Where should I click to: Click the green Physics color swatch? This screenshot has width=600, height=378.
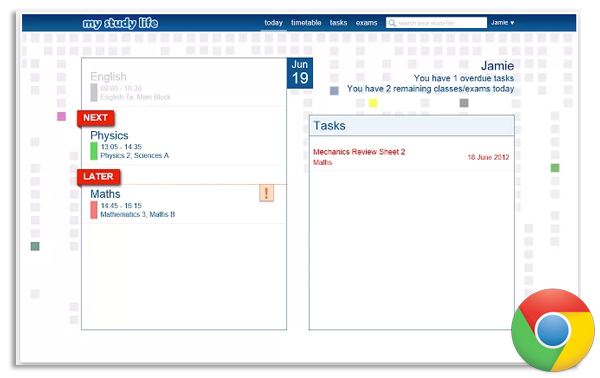[x=94, y=151]
